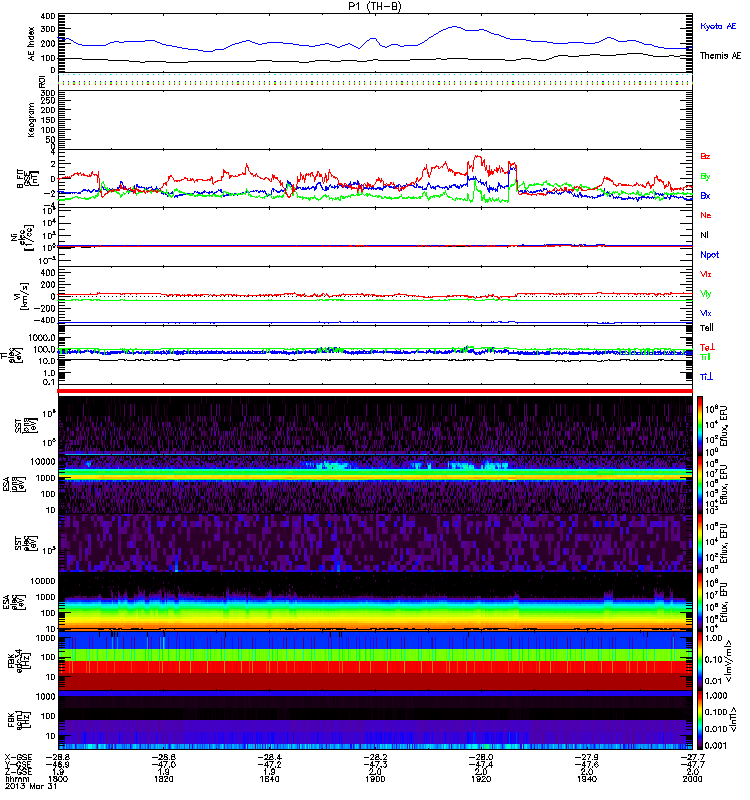Click the red horizontal bar below Ti panel
The width and height of the screenshot is (750, 800).
[x=375, y=391]
